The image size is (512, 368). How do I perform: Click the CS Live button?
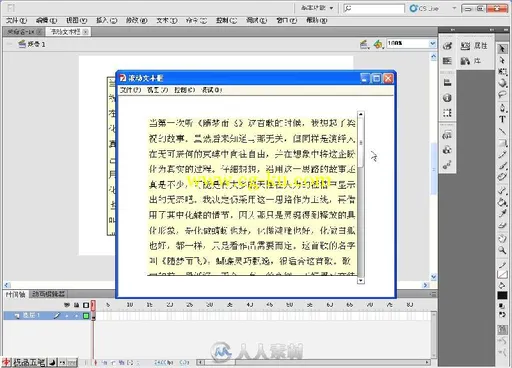424,8
